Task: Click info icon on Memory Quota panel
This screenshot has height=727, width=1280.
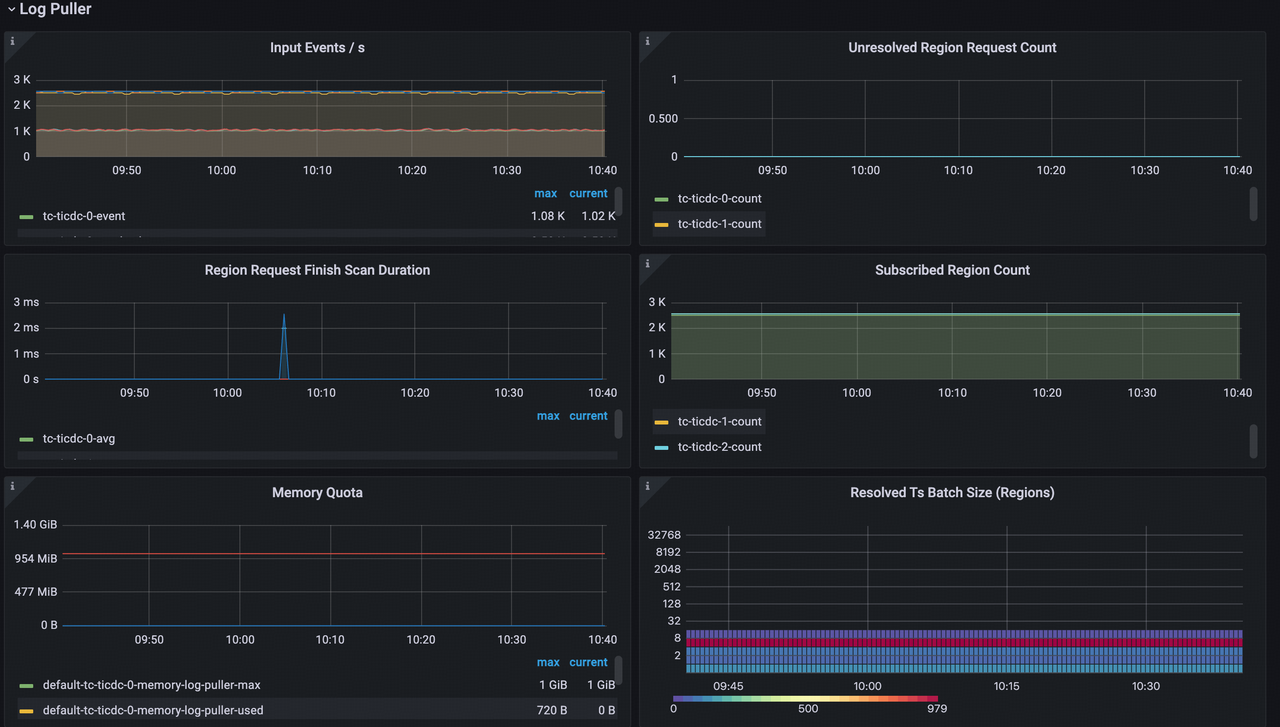Action: coord(12,486)
